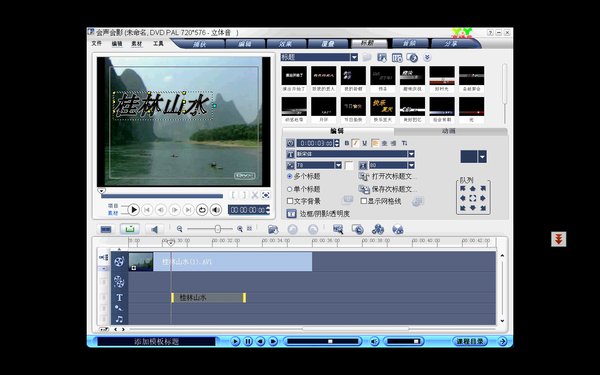Enlarge the preview window icon

(x=266, y=195)
